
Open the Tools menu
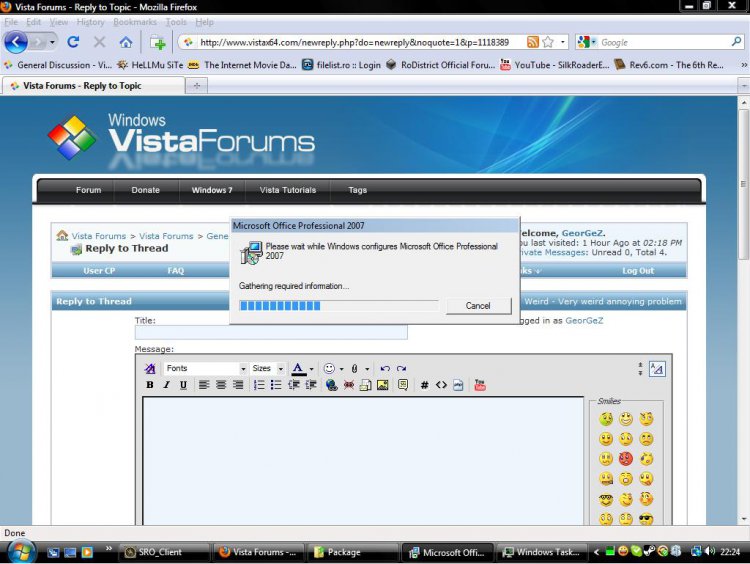(176, 22)
